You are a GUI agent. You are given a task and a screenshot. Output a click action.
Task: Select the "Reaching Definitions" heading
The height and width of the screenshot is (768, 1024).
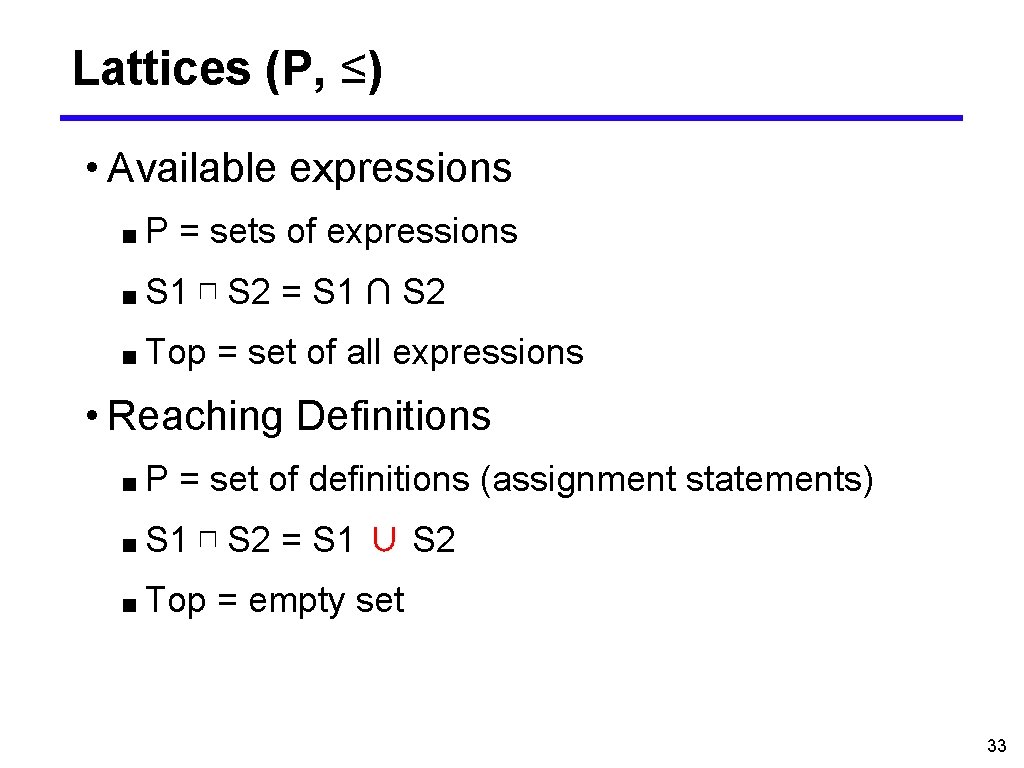(298, 416)
